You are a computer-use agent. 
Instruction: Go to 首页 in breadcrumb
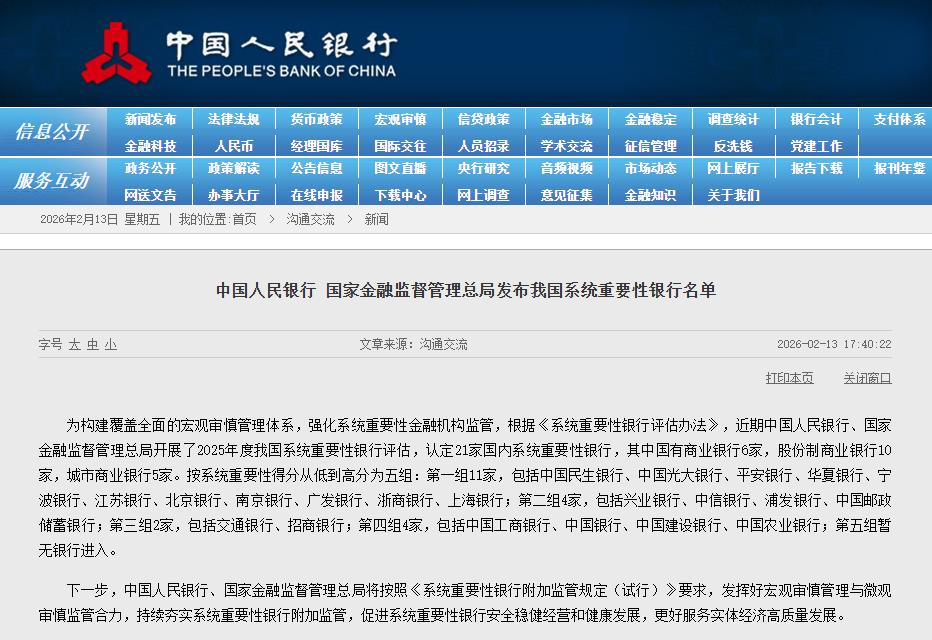[x=244, y=219]
